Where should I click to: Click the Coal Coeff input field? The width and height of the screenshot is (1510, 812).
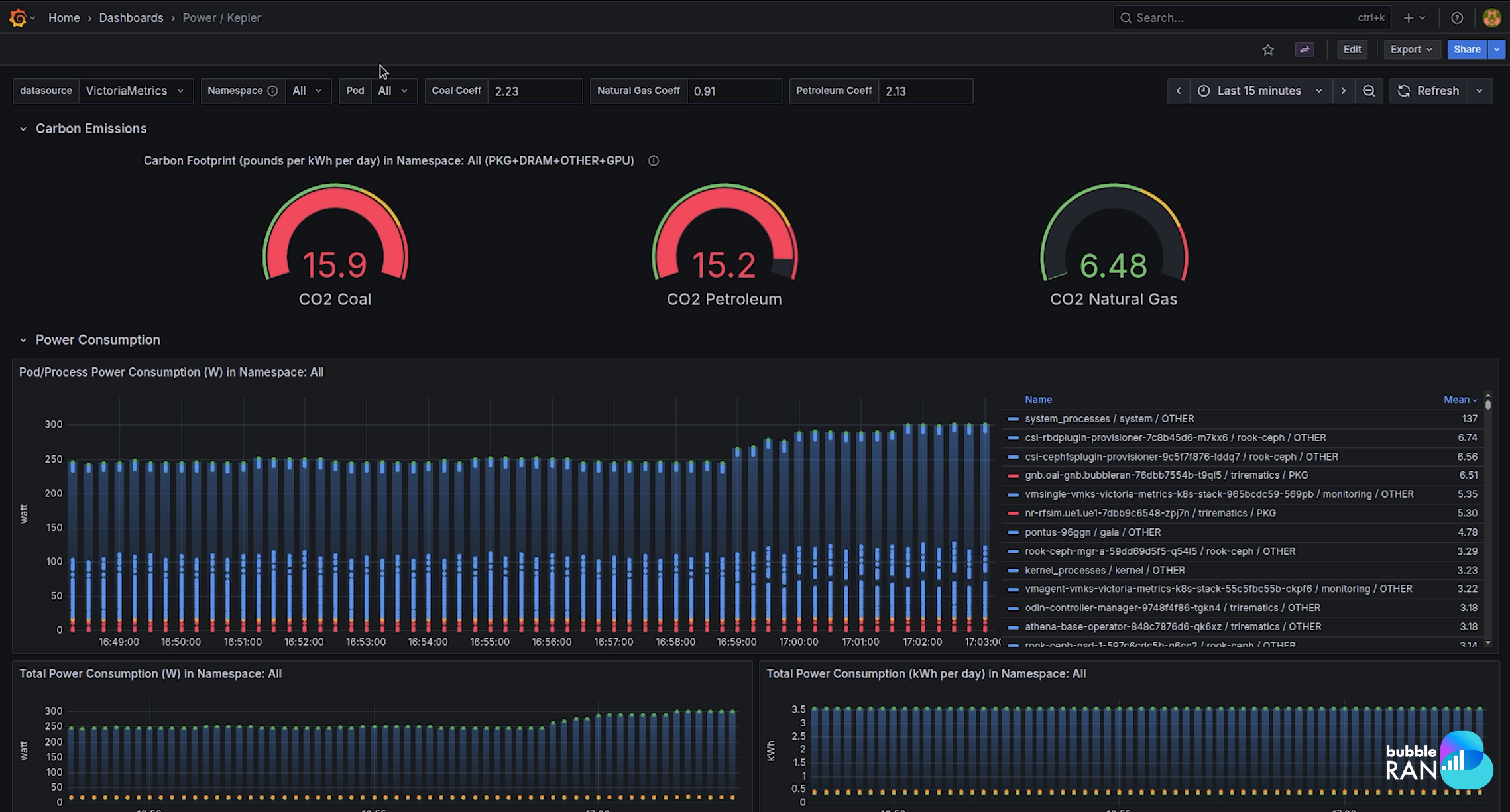pos(534,91)
